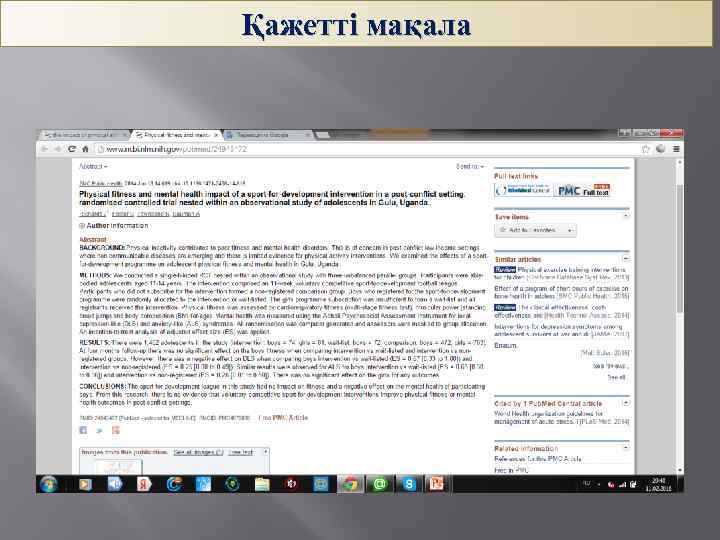This screenshot has height=540, width=720.
Task: Click 'Free text' link in images box
Action: [241, 452]
